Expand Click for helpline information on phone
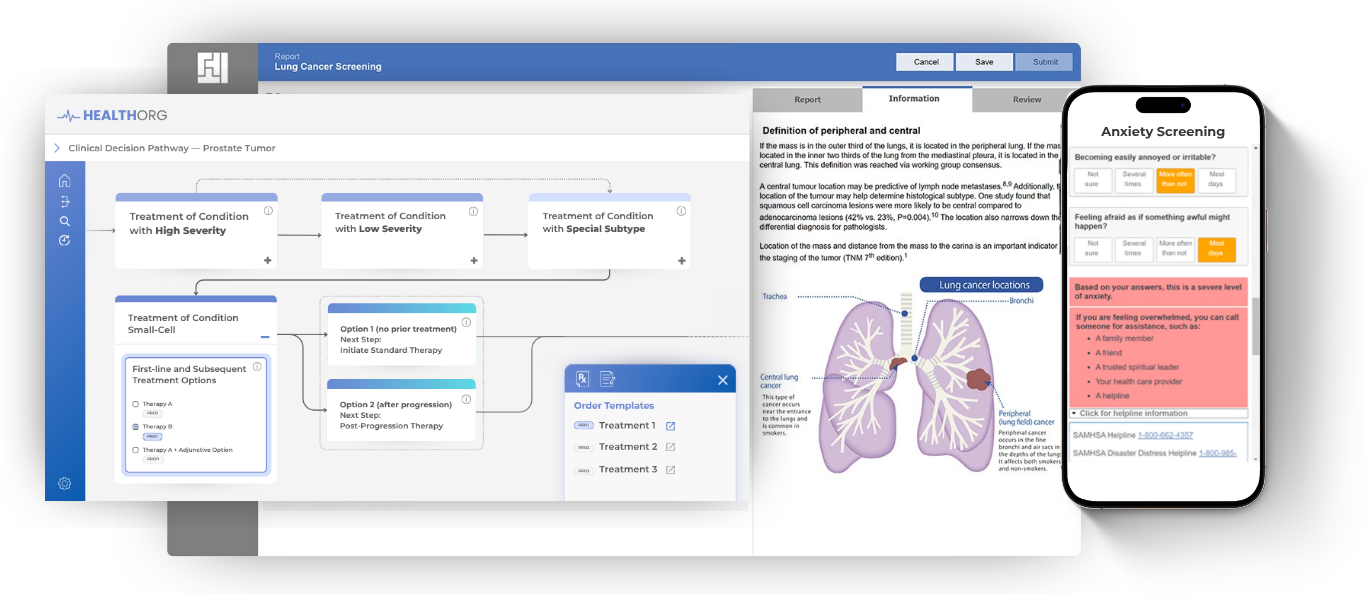Viewport: 1366px width, 606px height. click(x=1158, y=413)
